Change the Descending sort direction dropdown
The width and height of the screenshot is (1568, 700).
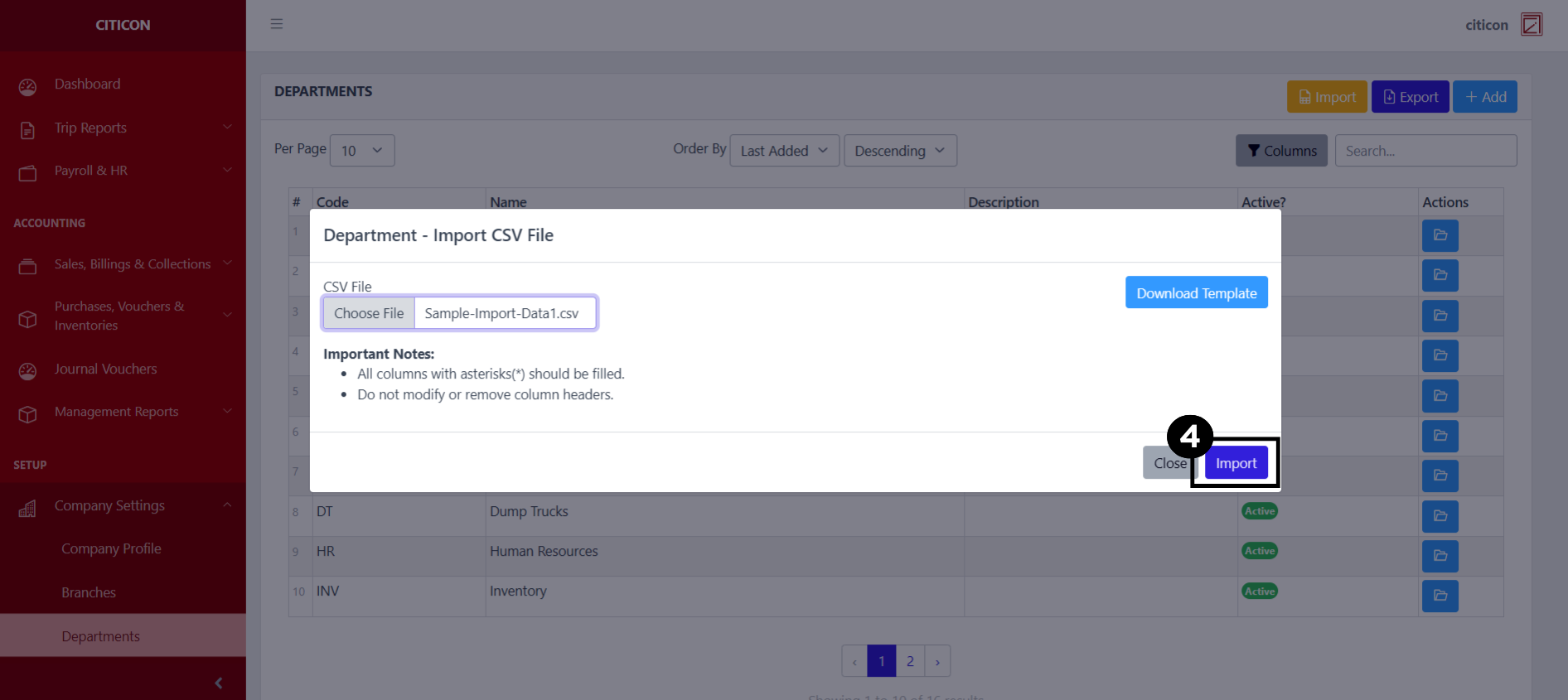pyautogui.click(x=900, y=151)
